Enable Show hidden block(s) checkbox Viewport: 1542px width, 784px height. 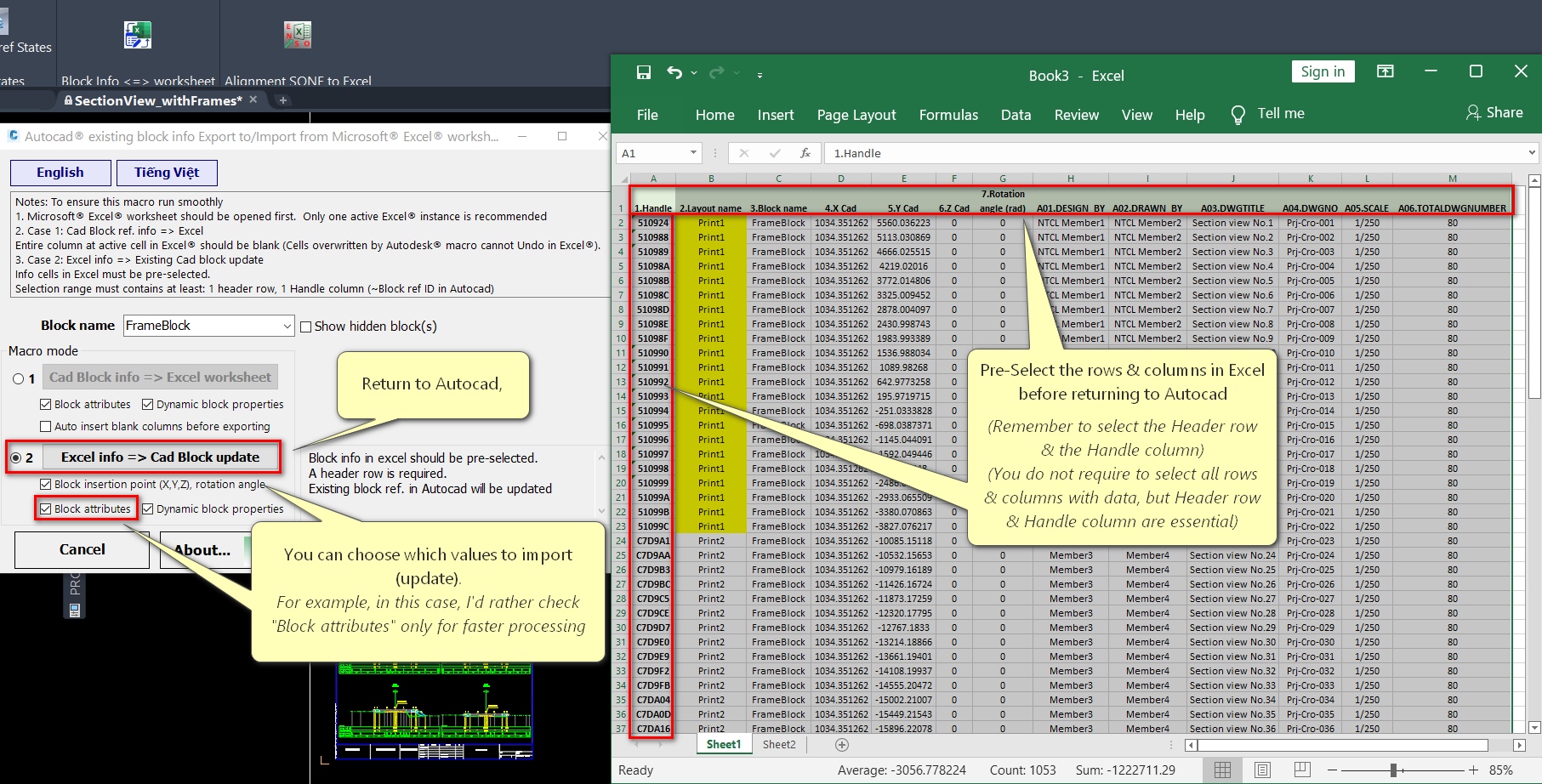[306, 327]
